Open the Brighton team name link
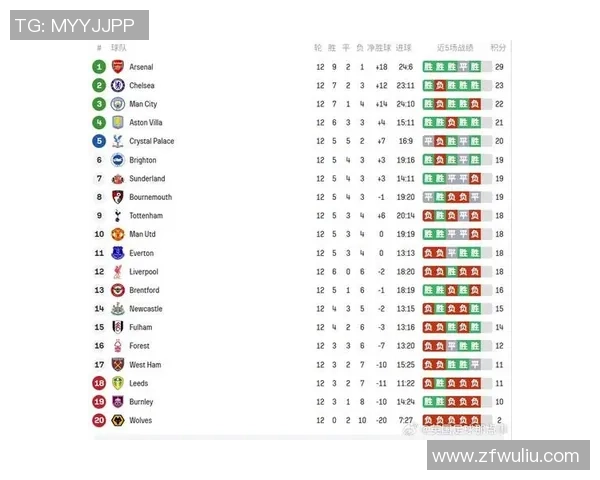The width and height of the screenshot is (600, 480). [x=143, y=160]
